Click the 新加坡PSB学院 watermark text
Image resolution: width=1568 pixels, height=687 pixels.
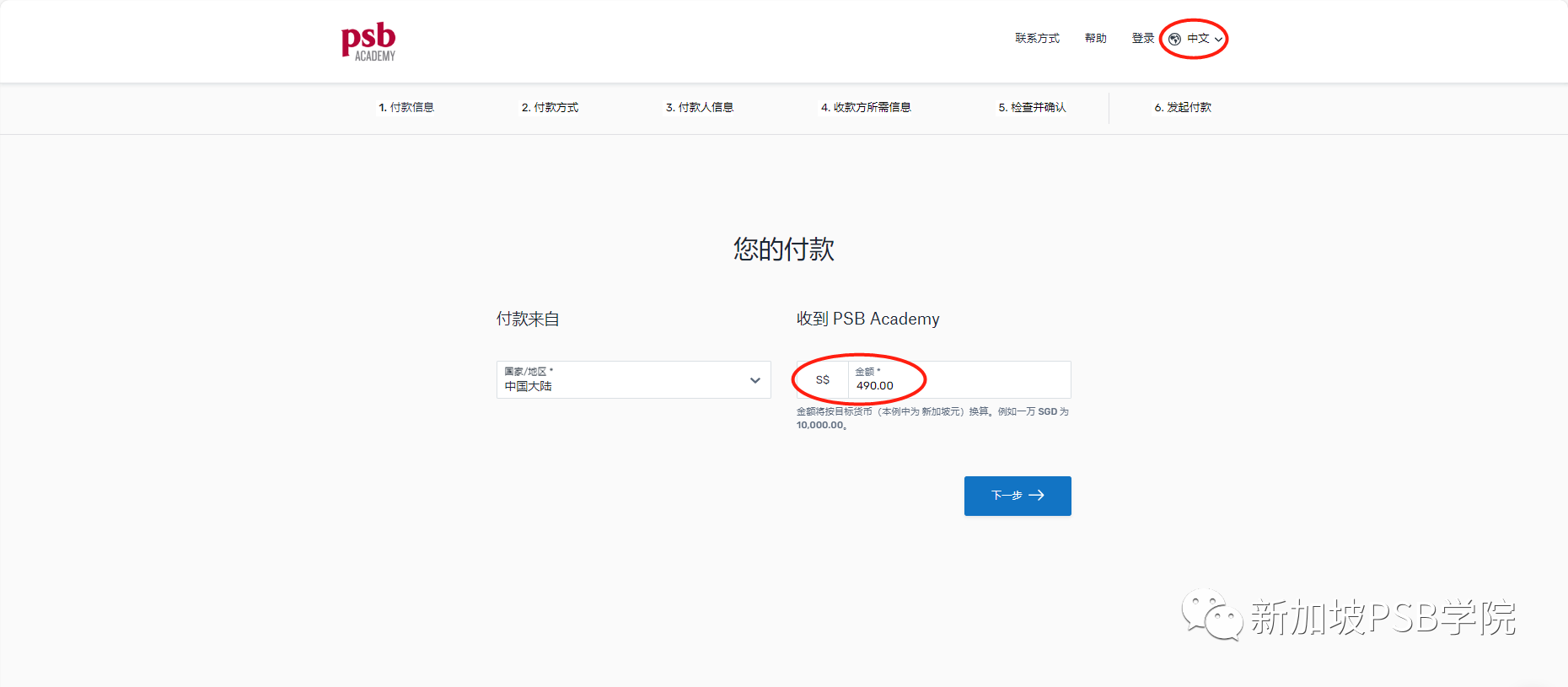pyautogui.click(x=1383, y=618)
